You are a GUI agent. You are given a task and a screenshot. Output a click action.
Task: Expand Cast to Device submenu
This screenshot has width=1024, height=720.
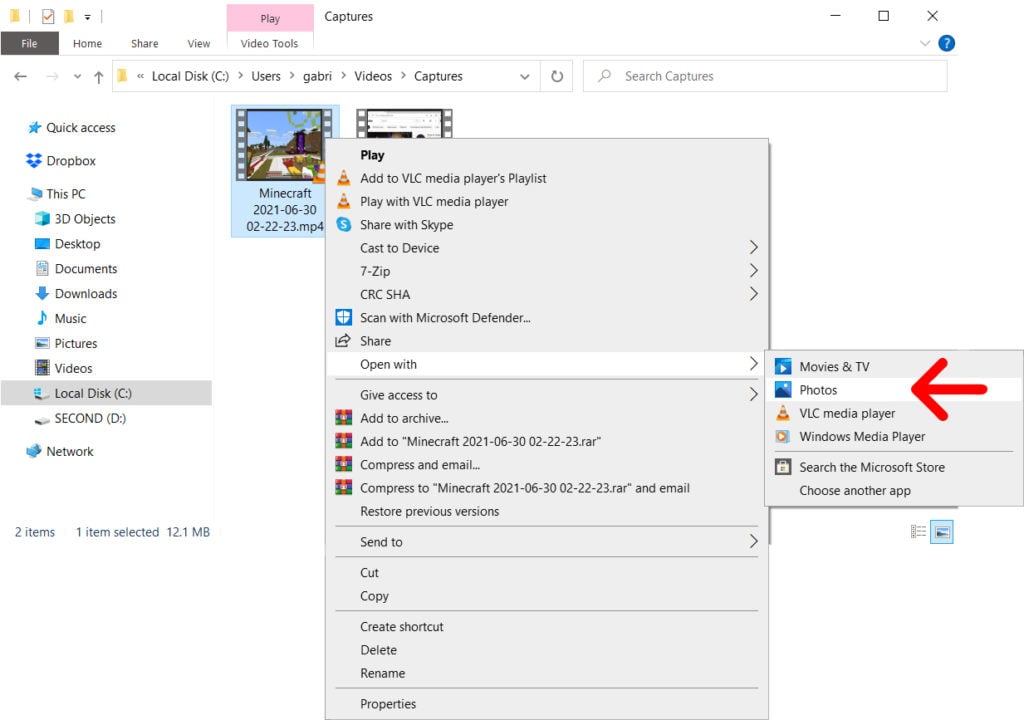[x=547, y=248]
